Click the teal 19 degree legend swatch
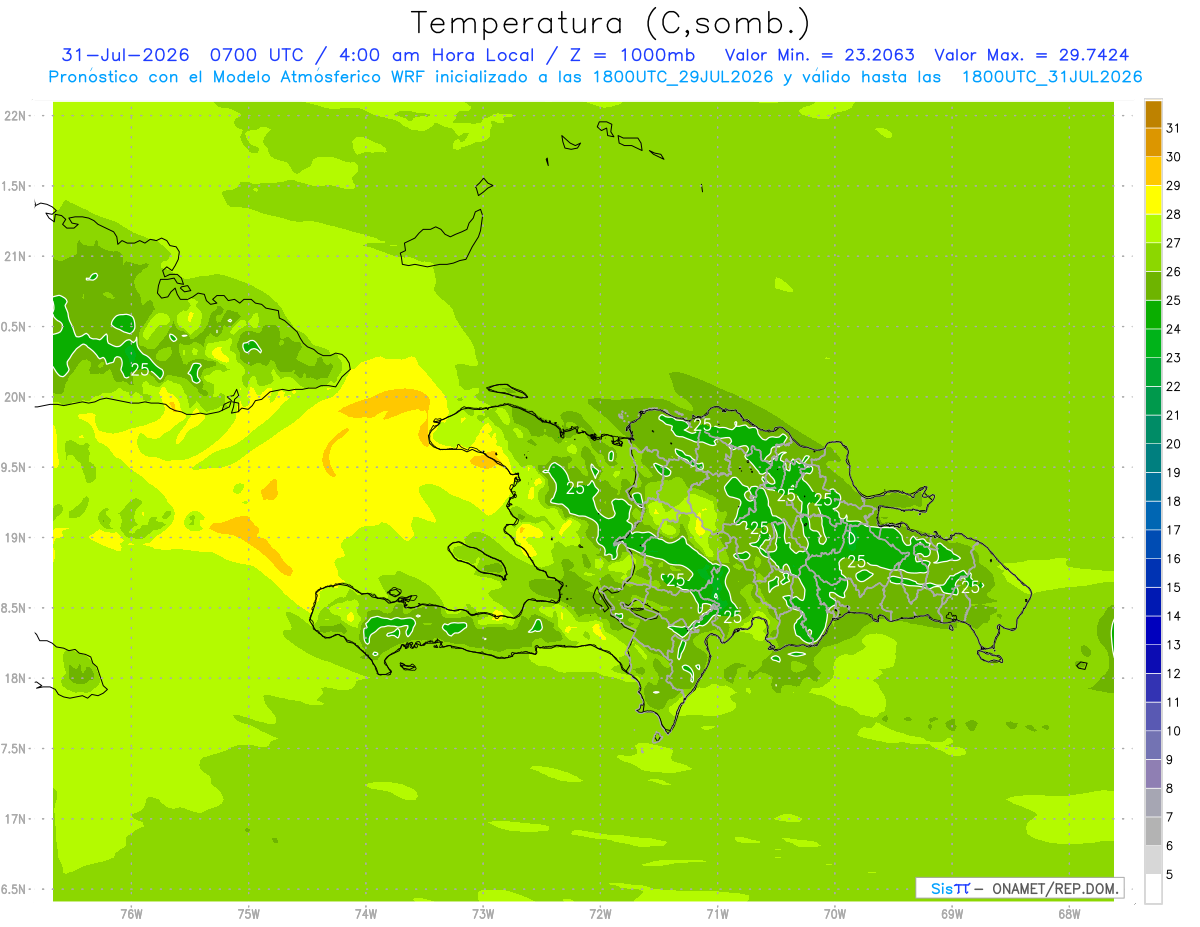Screen dimensions: 1200x927 1153,458
